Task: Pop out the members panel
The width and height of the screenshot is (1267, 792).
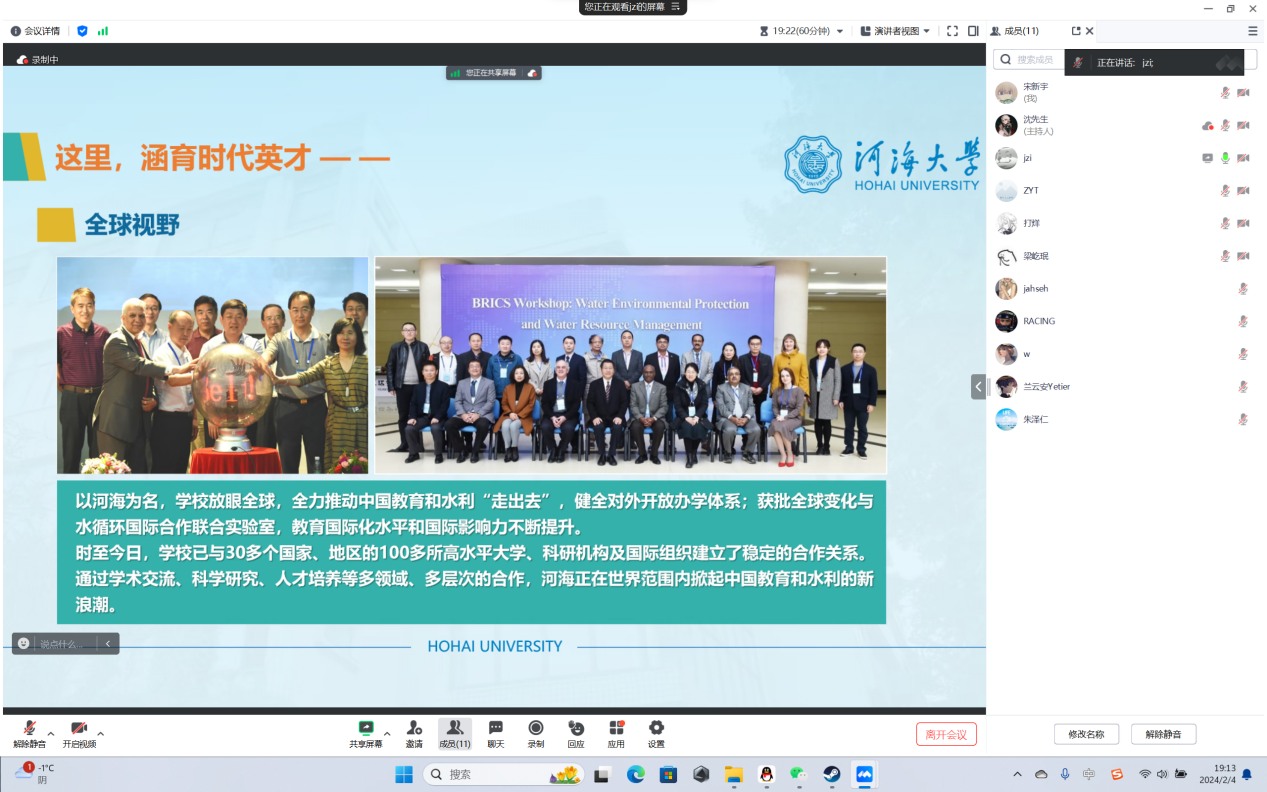Action: tap(1076, 31)
